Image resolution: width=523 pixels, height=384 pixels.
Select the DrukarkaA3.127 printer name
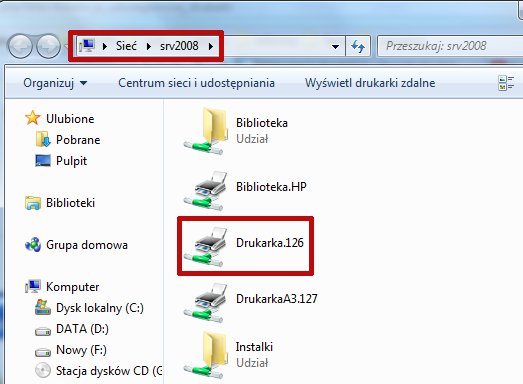coord(277,299)
